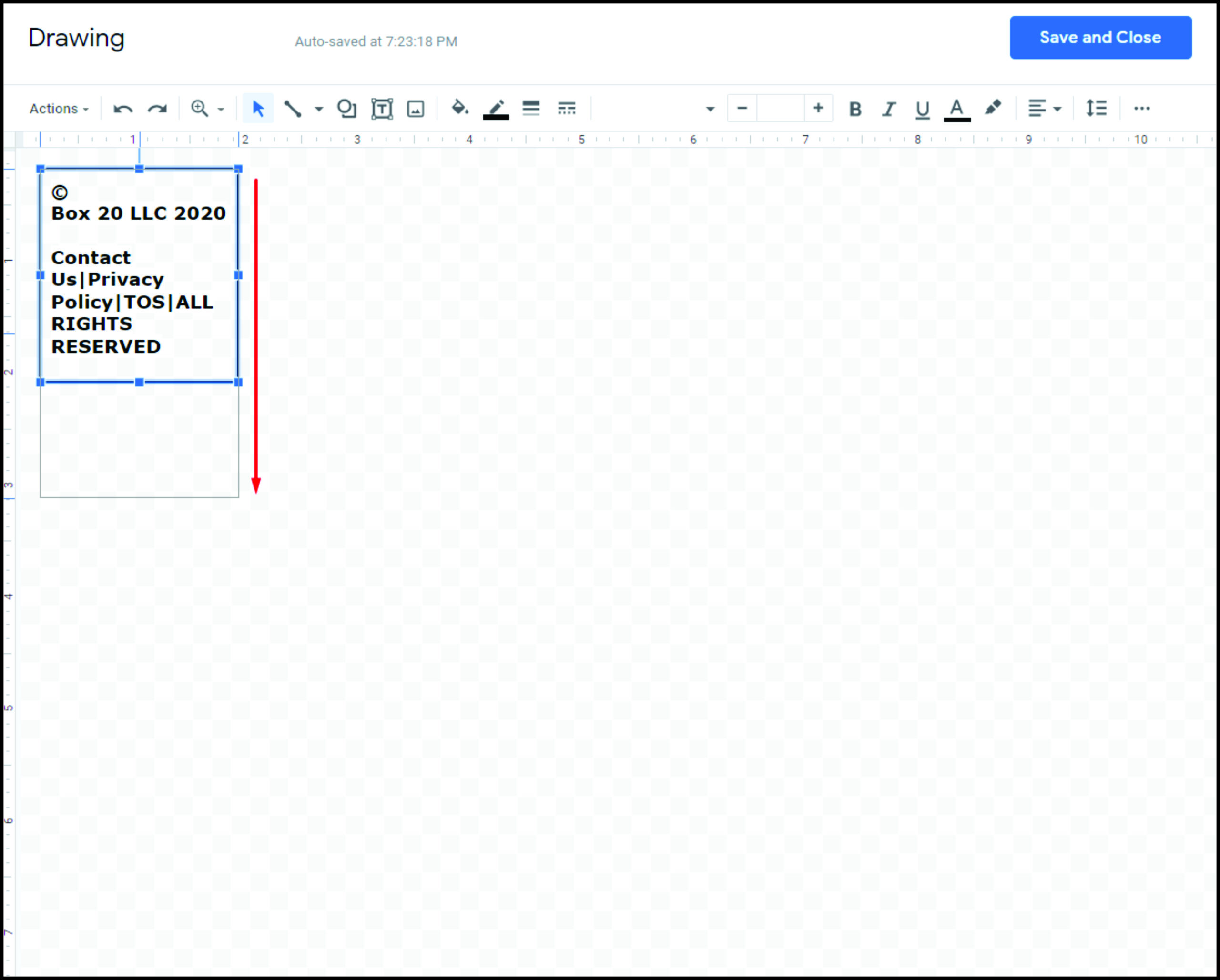Open the Fill color picker

point(459,108)
